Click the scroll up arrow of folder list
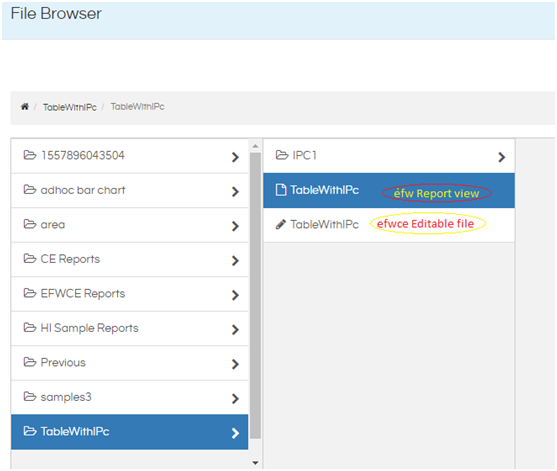557x471 pixels. [x=255, y=146]
